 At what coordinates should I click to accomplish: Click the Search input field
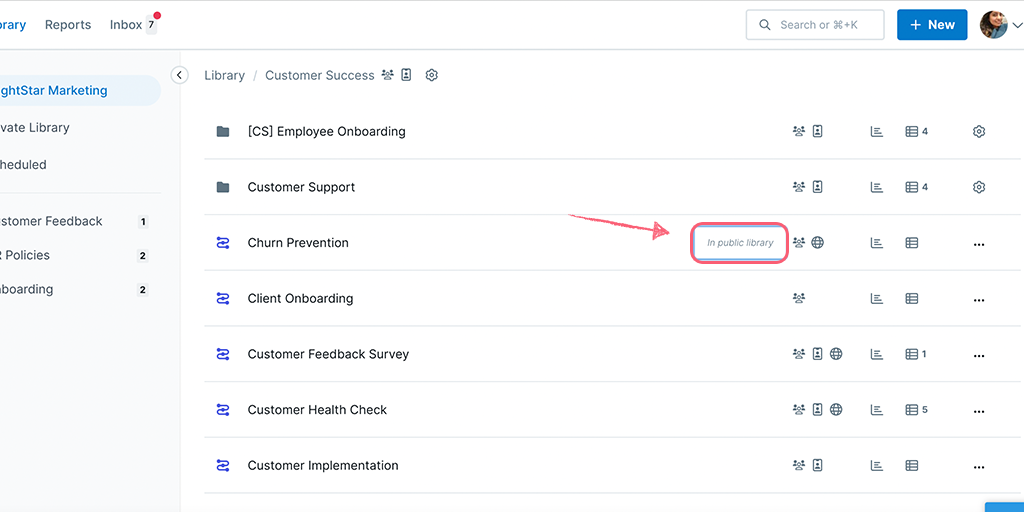815,25
